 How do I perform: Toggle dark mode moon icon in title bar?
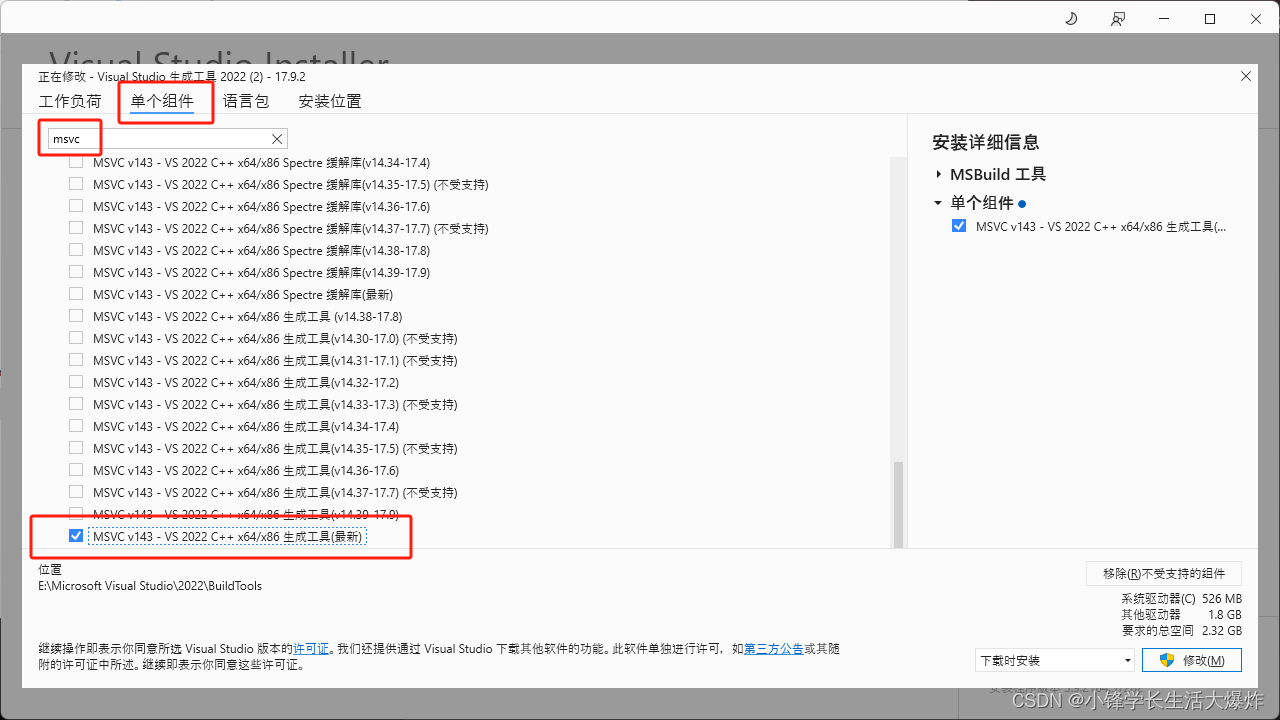click(x=1071, y=19)
